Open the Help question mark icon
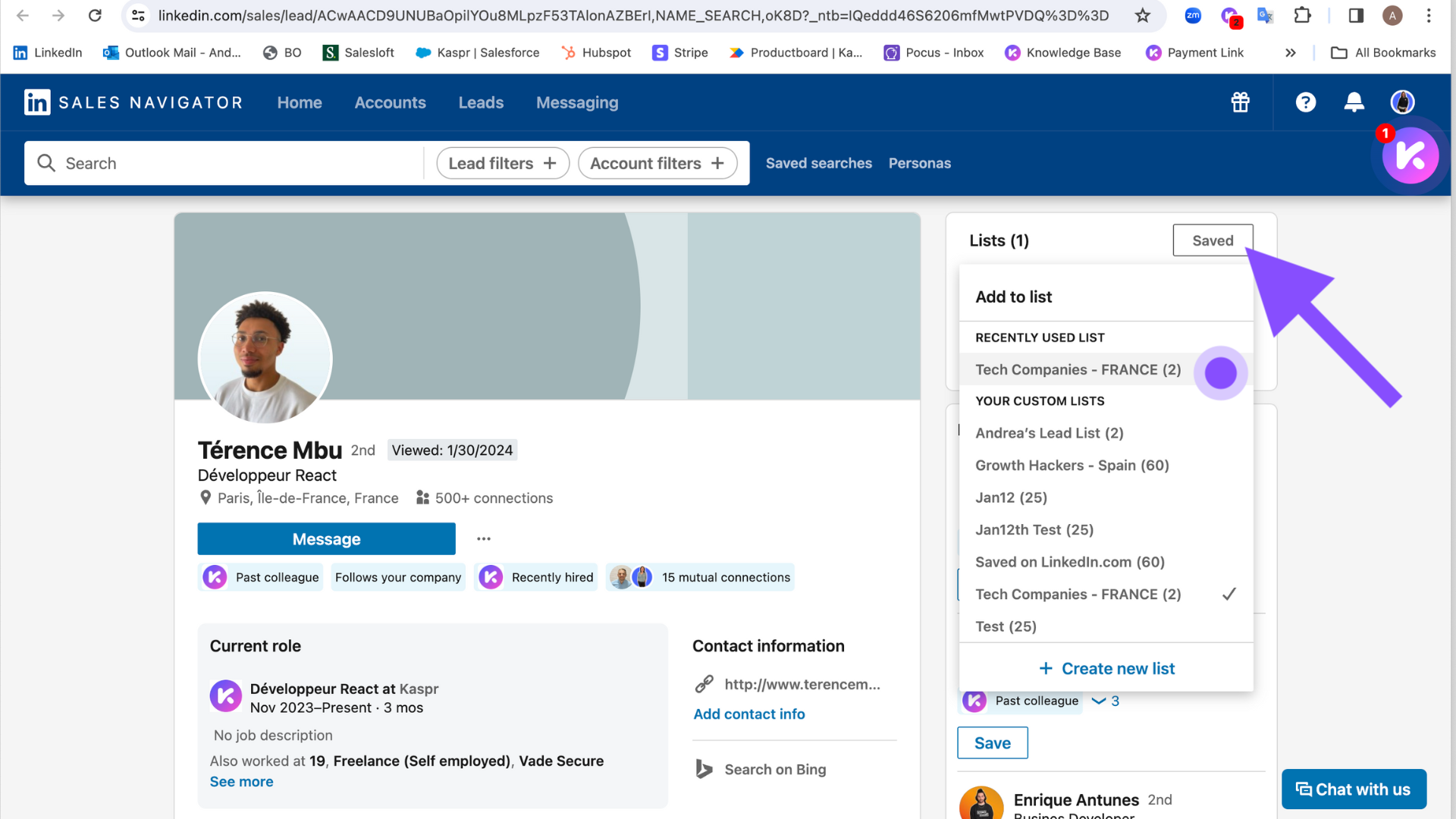This screenshot has width=1456, height=819. click(1306, 102)
